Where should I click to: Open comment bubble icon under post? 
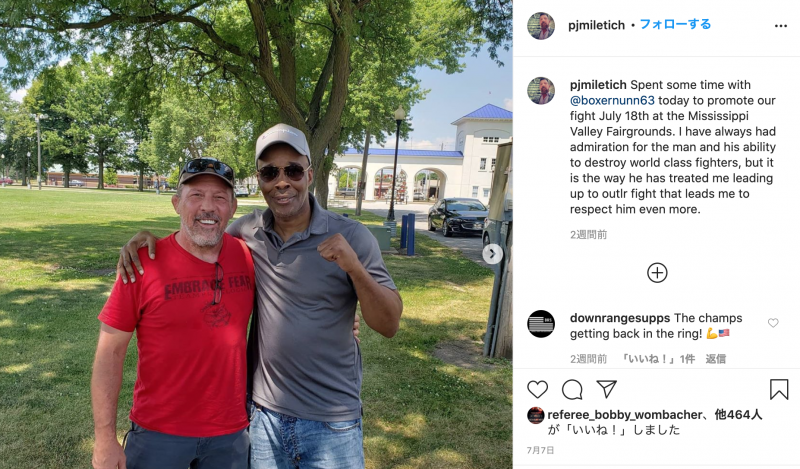[572, 389]
